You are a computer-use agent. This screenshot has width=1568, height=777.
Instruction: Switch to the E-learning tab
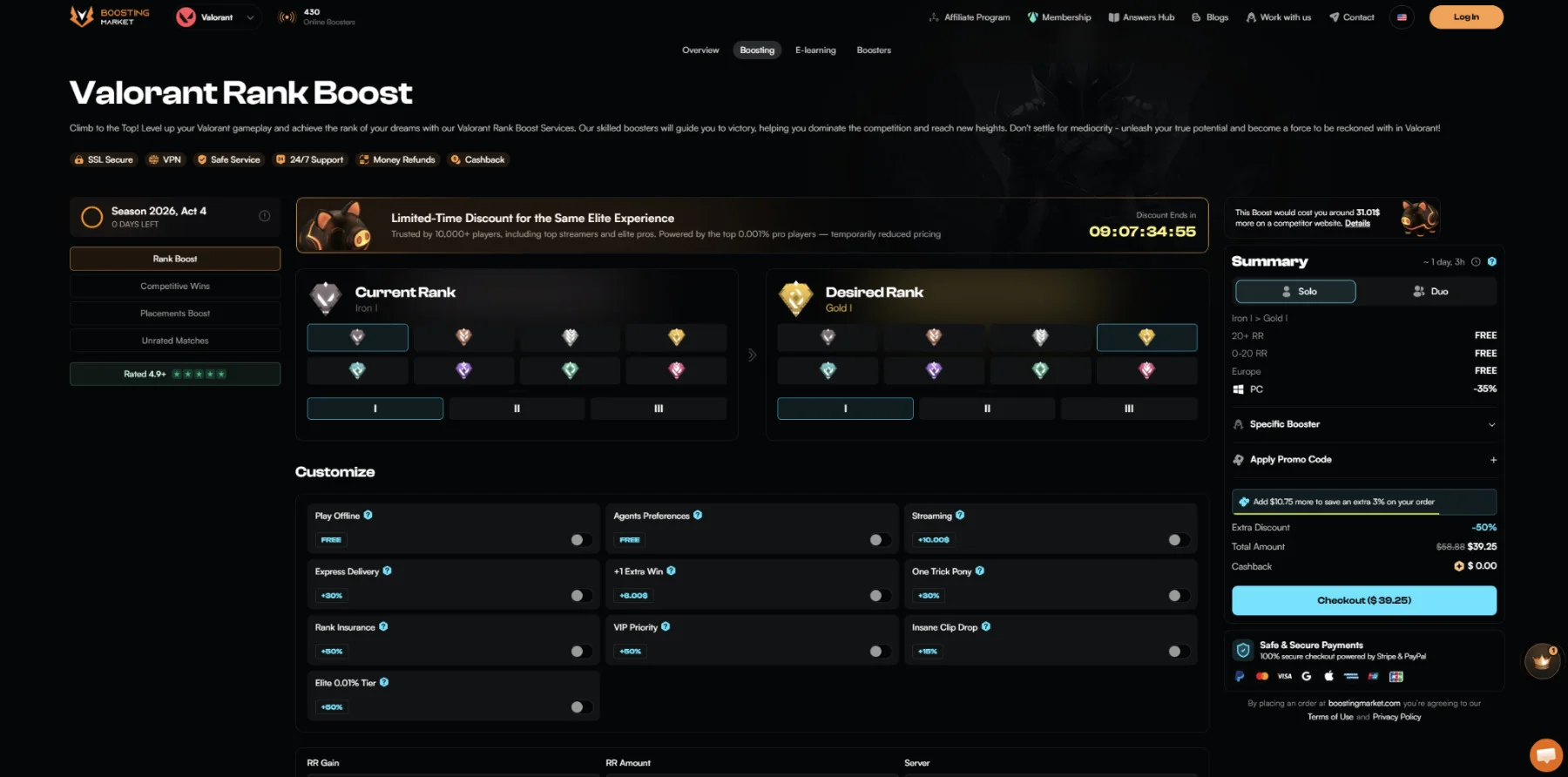(x=815, y=51)
